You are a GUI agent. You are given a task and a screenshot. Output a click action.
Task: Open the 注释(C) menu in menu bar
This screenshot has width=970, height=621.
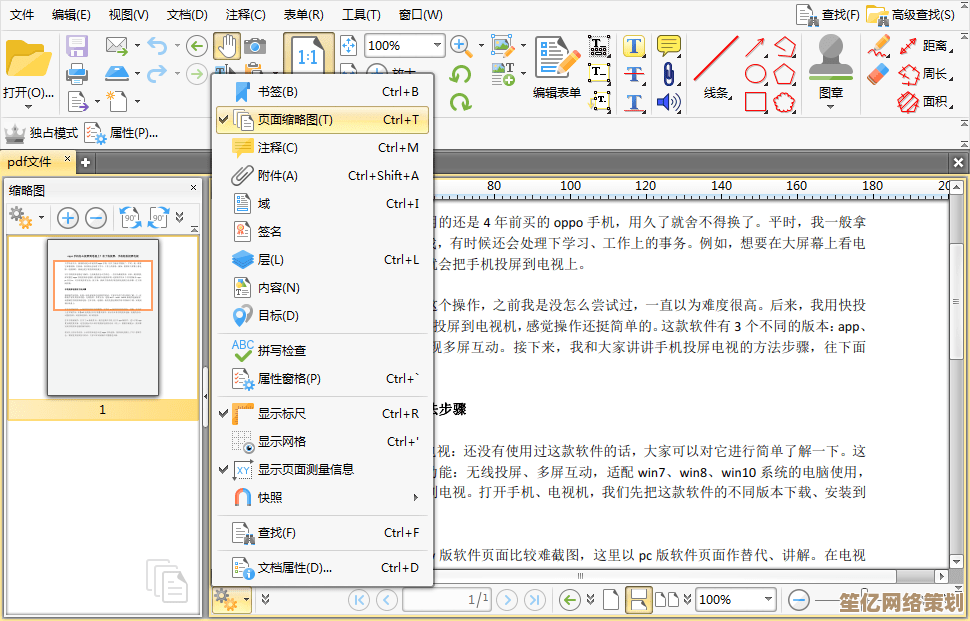click(246, 15)
